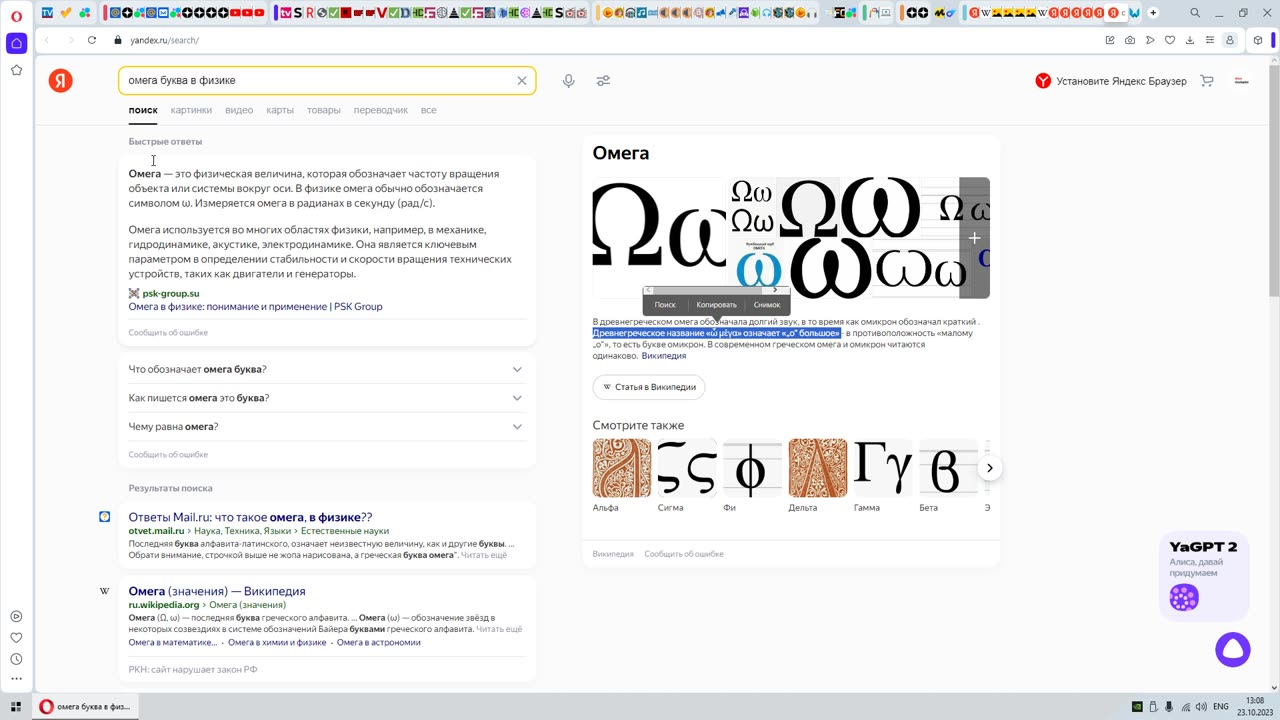
Task: Go back to the previous page
Action: (47, 40)
